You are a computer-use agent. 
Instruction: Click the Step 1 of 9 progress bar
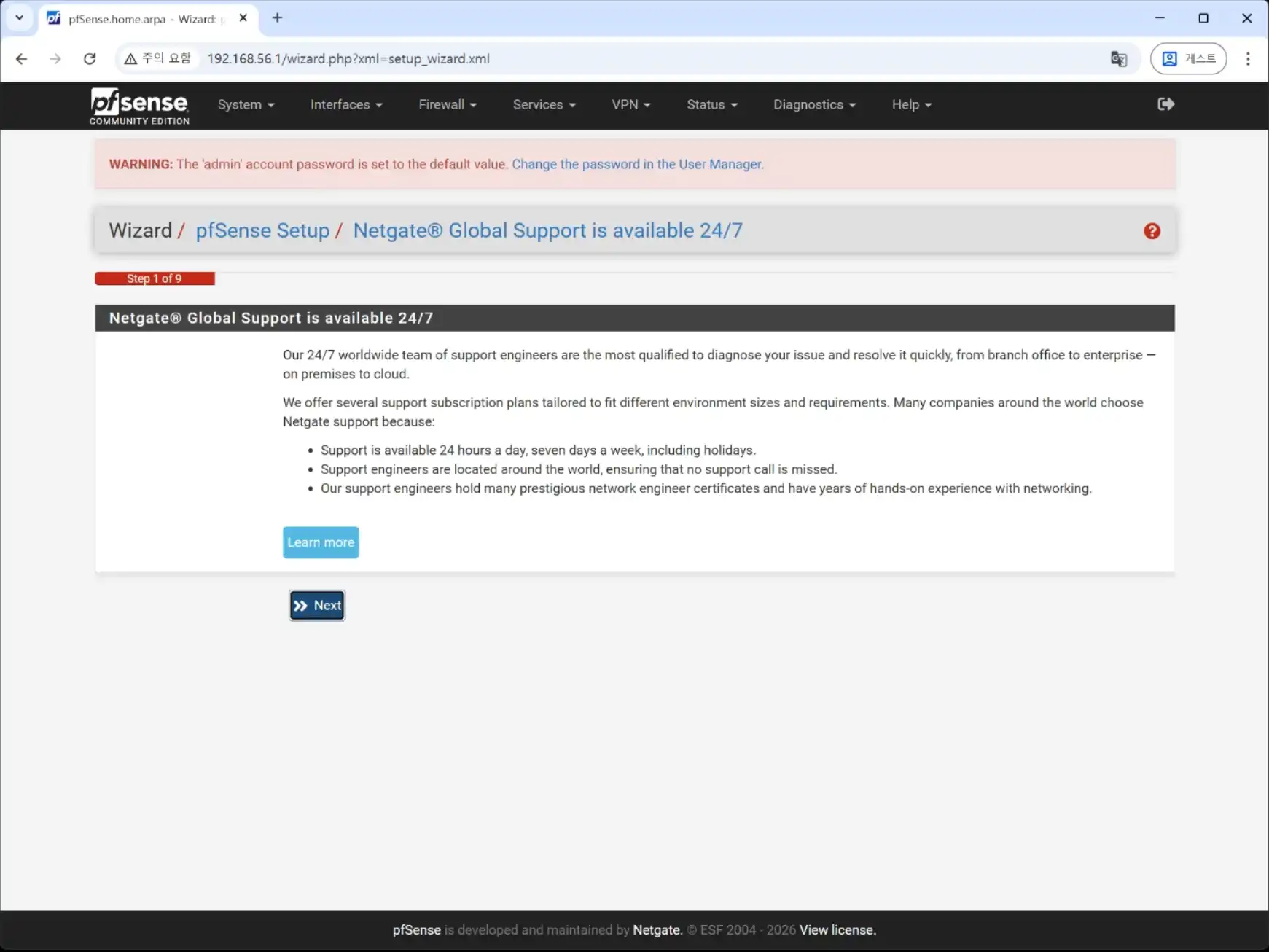155,278
